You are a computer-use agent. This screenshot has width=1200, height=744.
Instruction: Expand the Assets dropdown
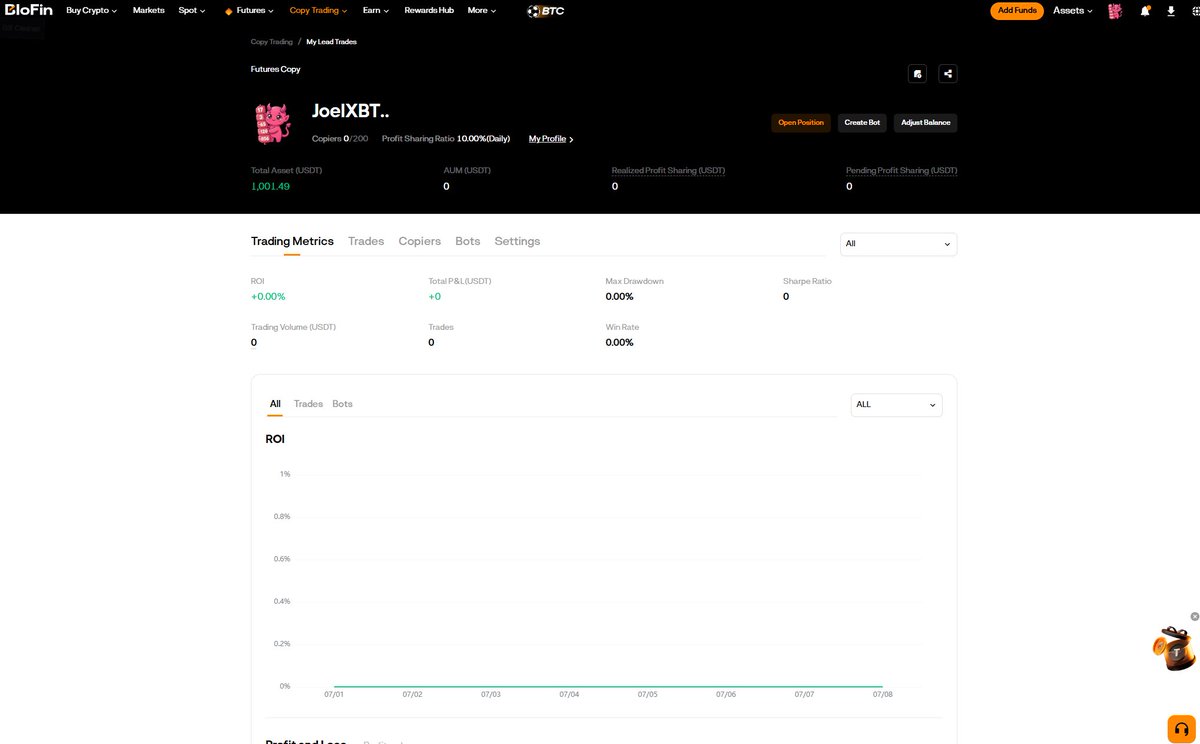[1073, 11]
